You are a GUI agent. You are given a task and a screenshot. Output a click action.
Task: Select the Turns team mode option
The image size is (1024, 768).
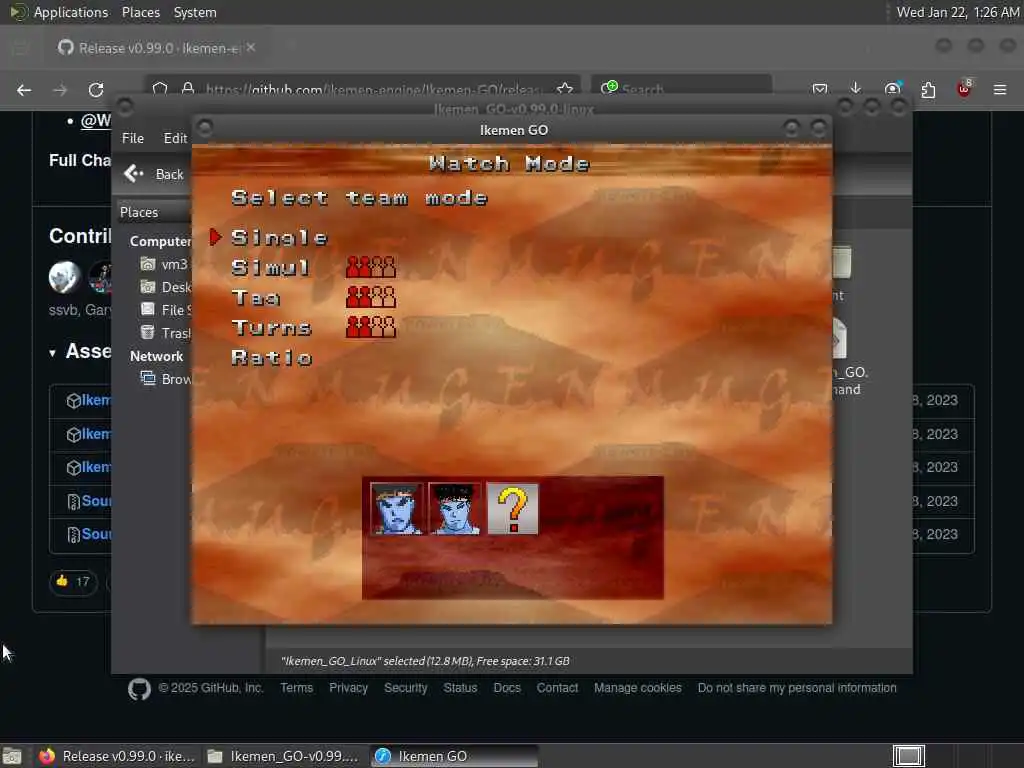(x=272, y=327)
